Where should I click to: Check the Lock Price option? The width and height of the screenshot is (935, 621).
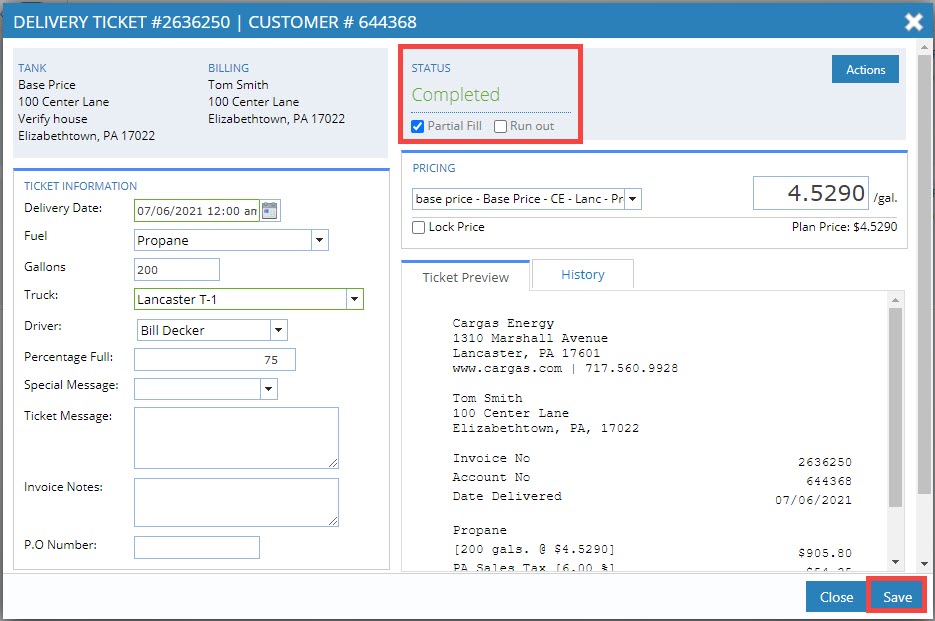tap(419, 227)
